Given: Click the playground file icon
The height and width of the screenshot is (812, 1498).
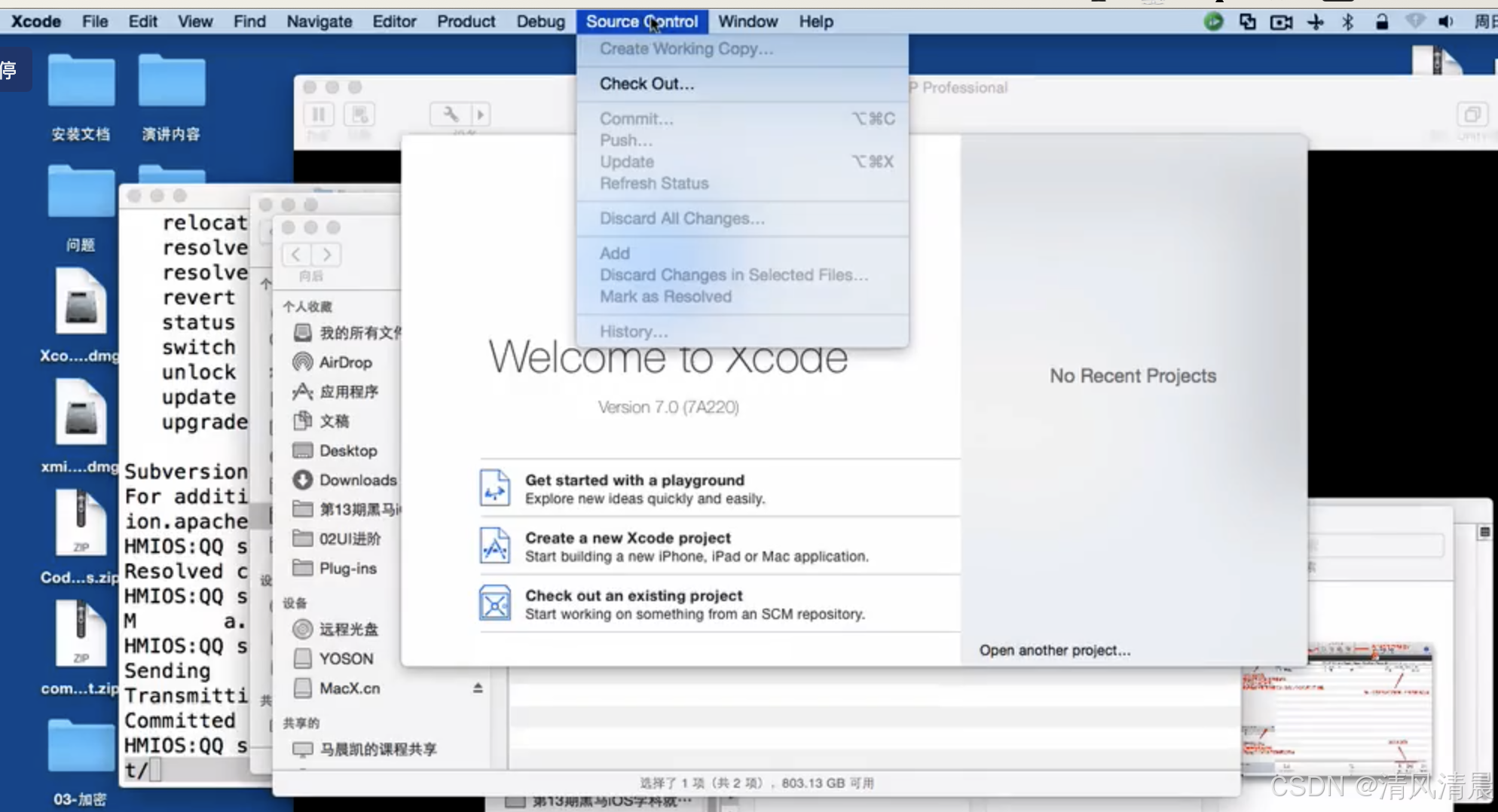Looking at the screenshot, I should [495, 487].
